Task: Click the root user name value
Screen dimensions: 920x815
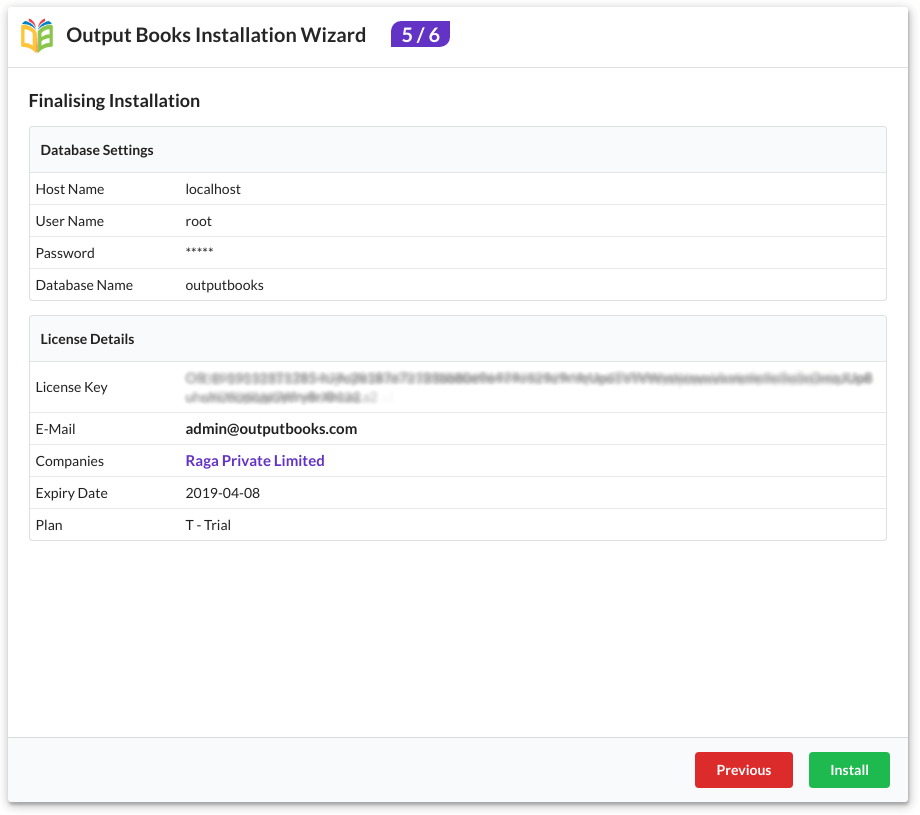Action: coord(198,221)
